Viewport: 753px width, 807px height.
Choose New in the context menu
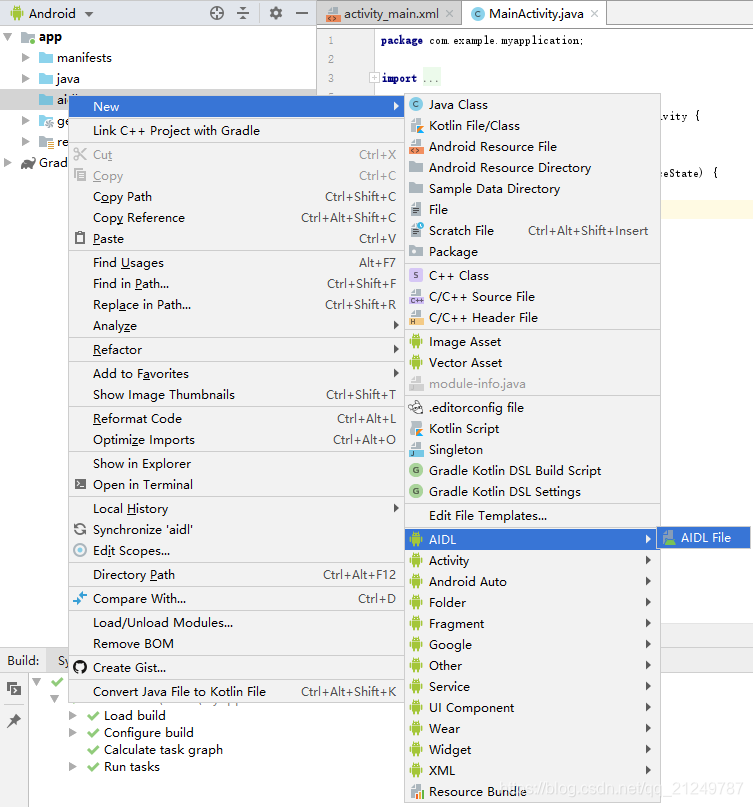[236, 107]
